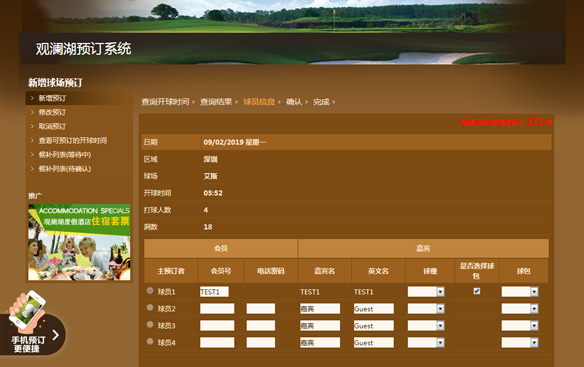Screen dimensions: 584x367
Task: Open 候补列表(待确认) sidebar item
Action: pos(65,169)
